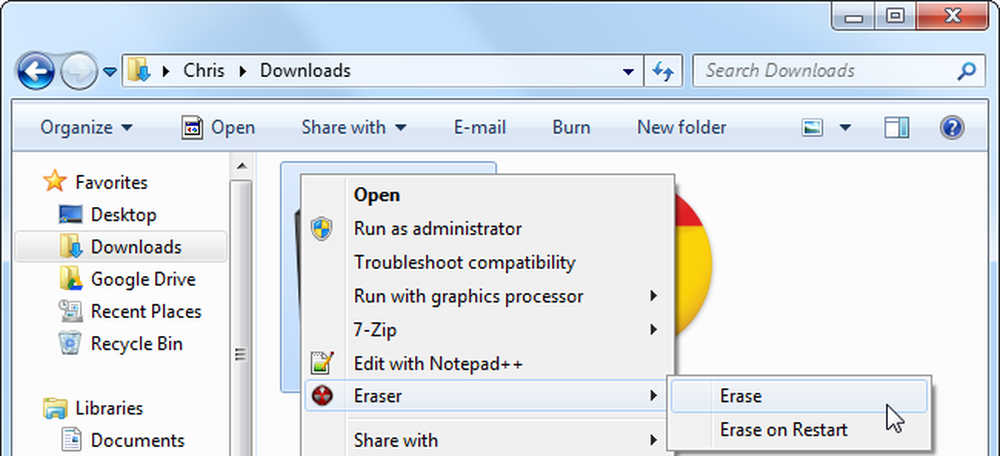
Task: Click the Open toolbar button
Action: (x=218, y=128)
